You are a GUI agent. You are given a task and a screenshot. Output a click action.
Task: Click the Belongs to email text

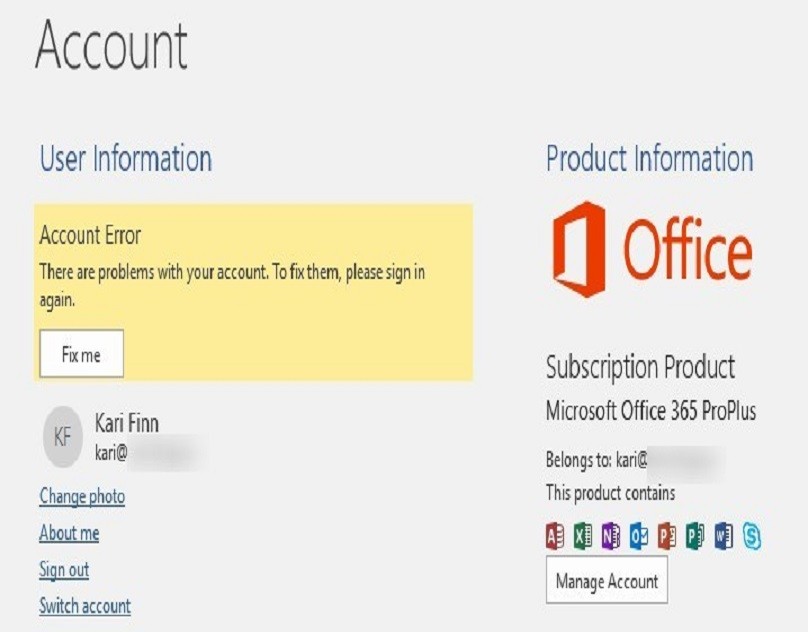pos(635,459)
